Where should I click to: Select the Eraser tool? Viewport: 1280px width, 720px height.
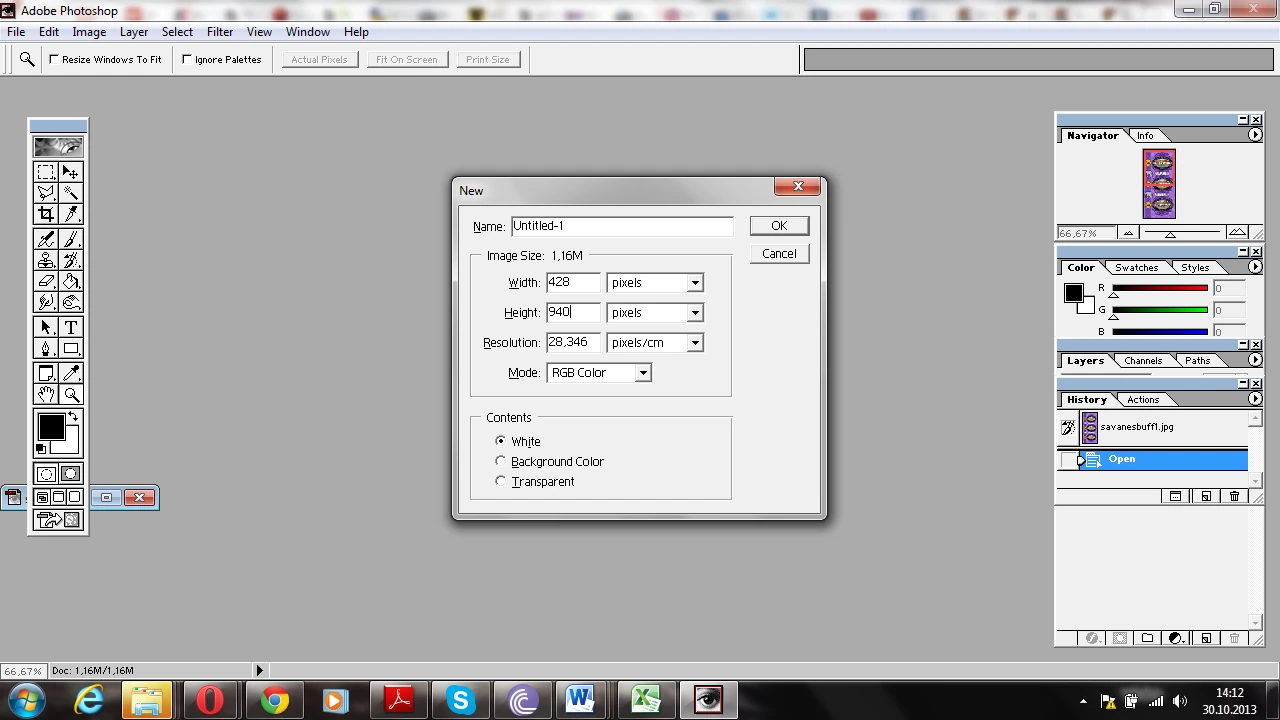coord(46,281)
